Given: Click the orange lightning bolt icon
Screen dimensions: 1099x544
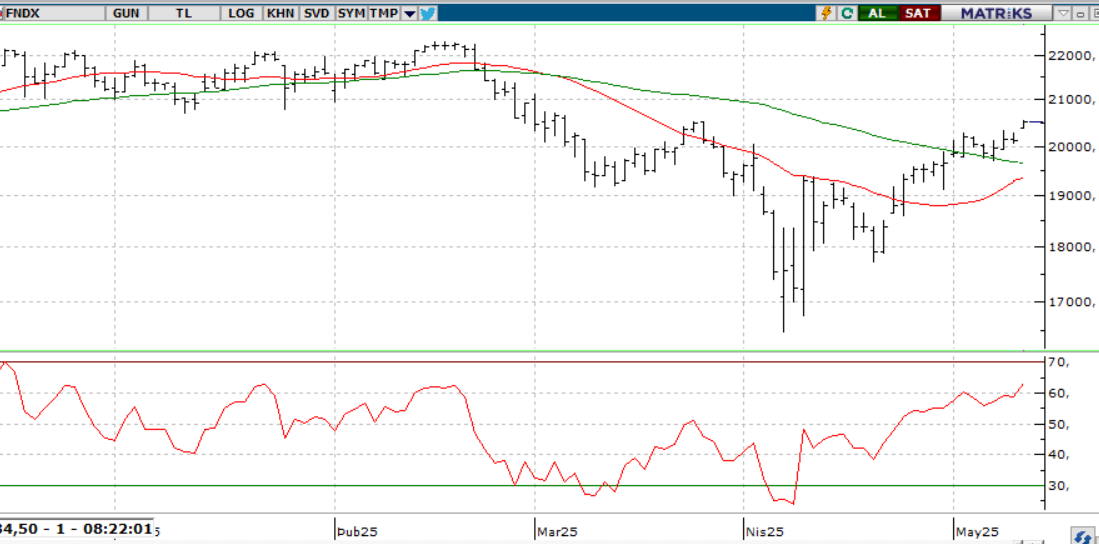Looking at the screenshot, I should (827, 13).
